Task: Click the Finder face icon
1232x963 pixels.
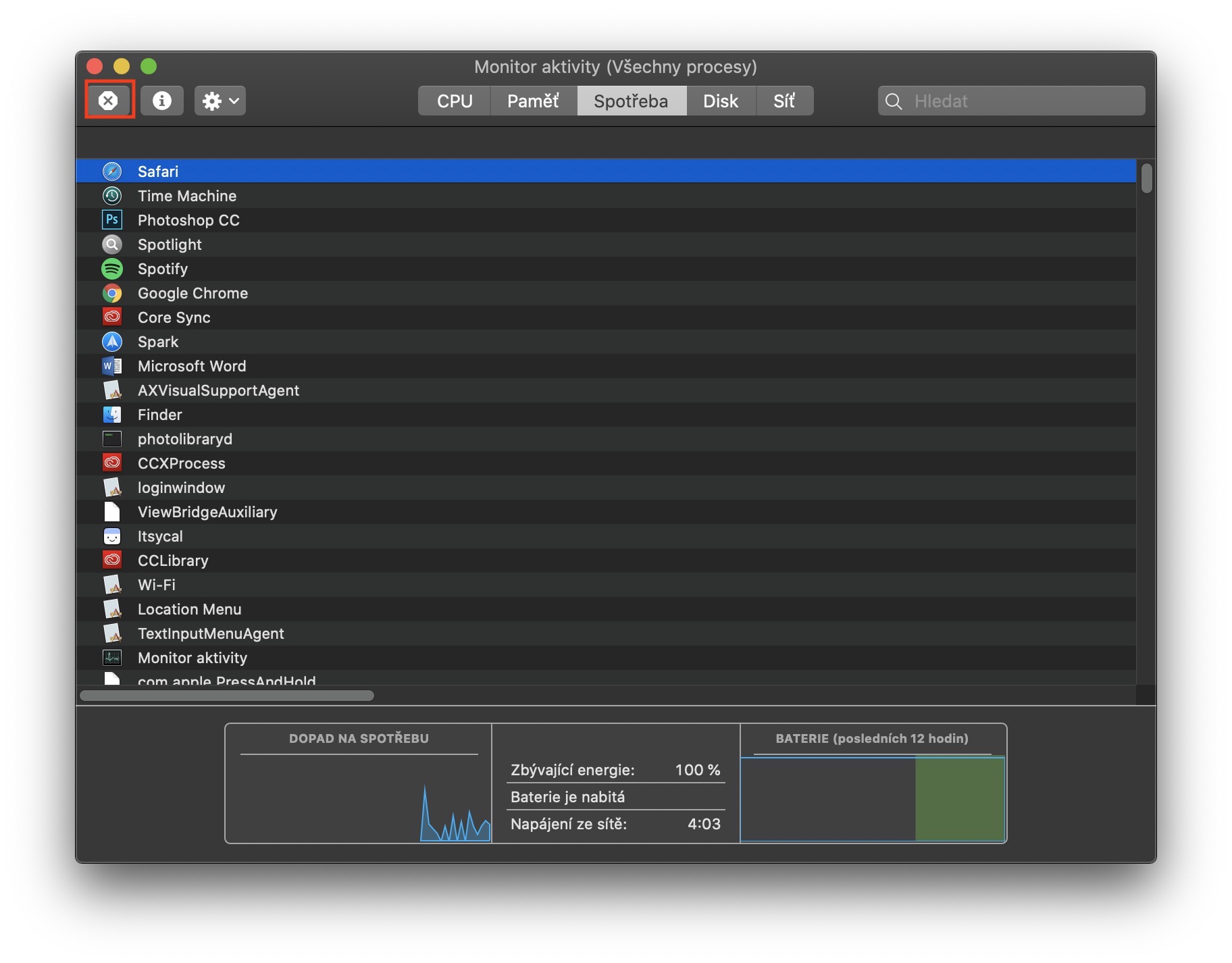Action: click(x=112, y=415)
